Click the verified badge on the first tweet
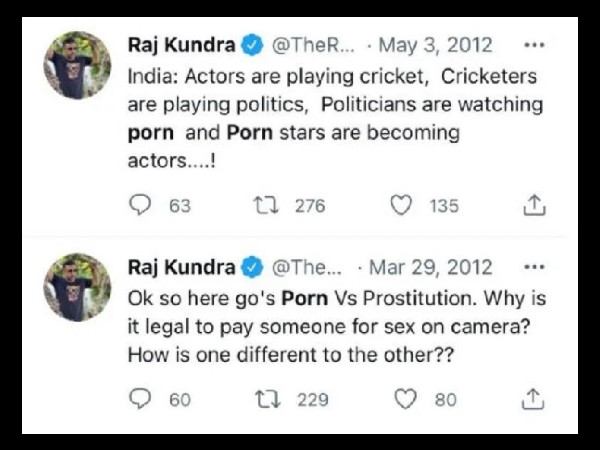The width and height of the screenshot is (600, 450). point(255,46)
